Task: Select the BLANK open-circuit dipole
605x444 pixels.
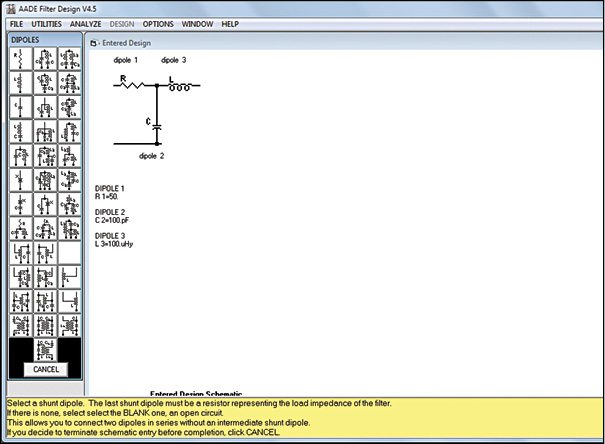Action: [69, 253]
